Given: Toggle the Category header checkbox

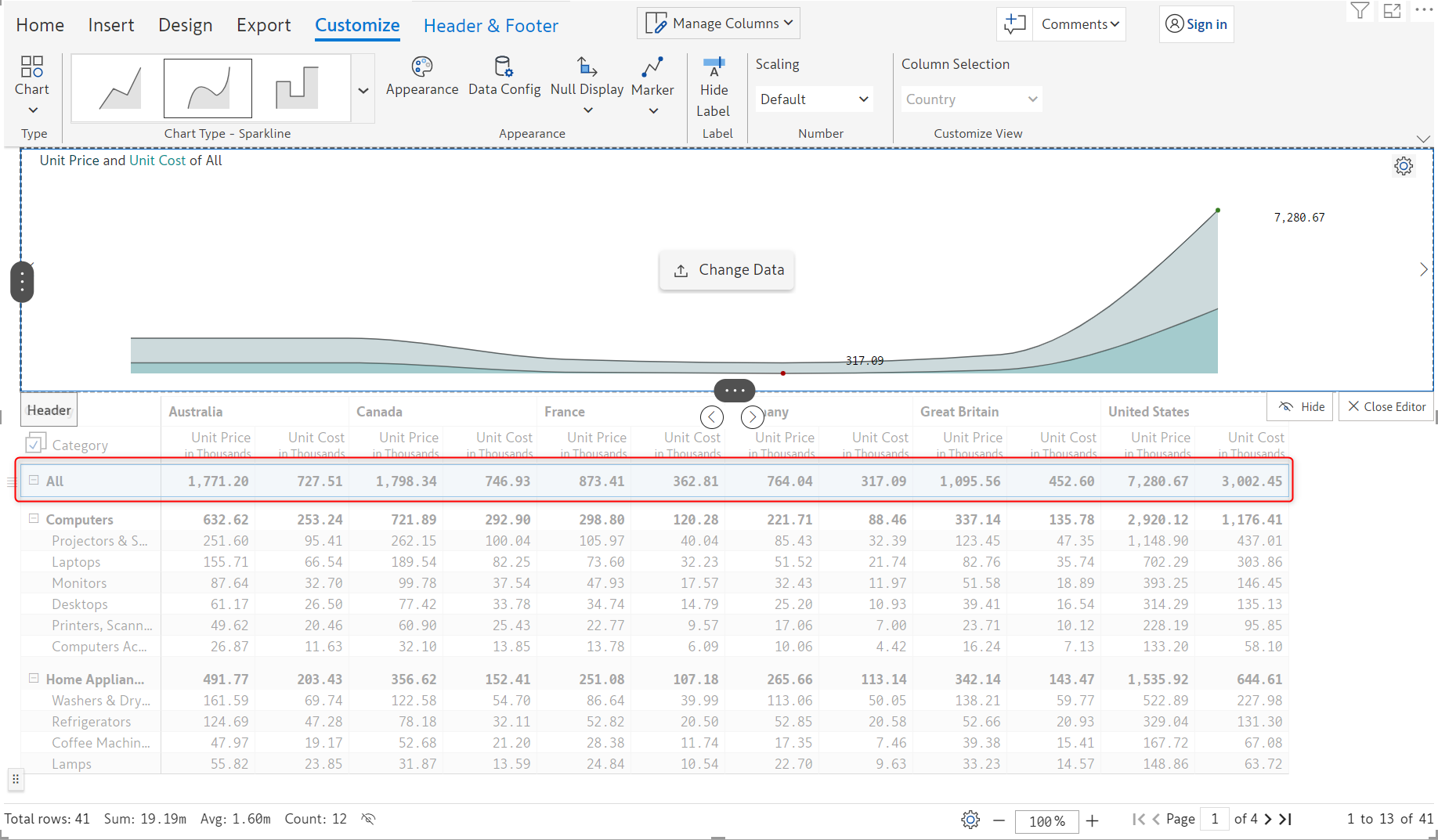Looking at the screenshot, I should [35, 444].
